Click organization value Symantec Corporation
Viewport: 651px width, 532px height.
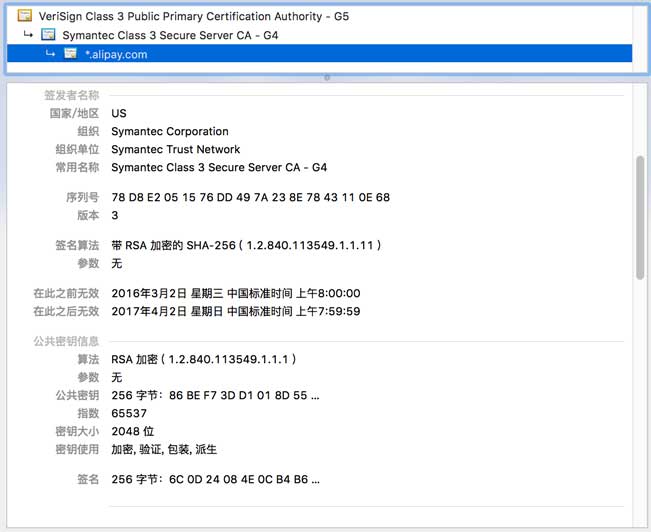click(x=170, y=132)
